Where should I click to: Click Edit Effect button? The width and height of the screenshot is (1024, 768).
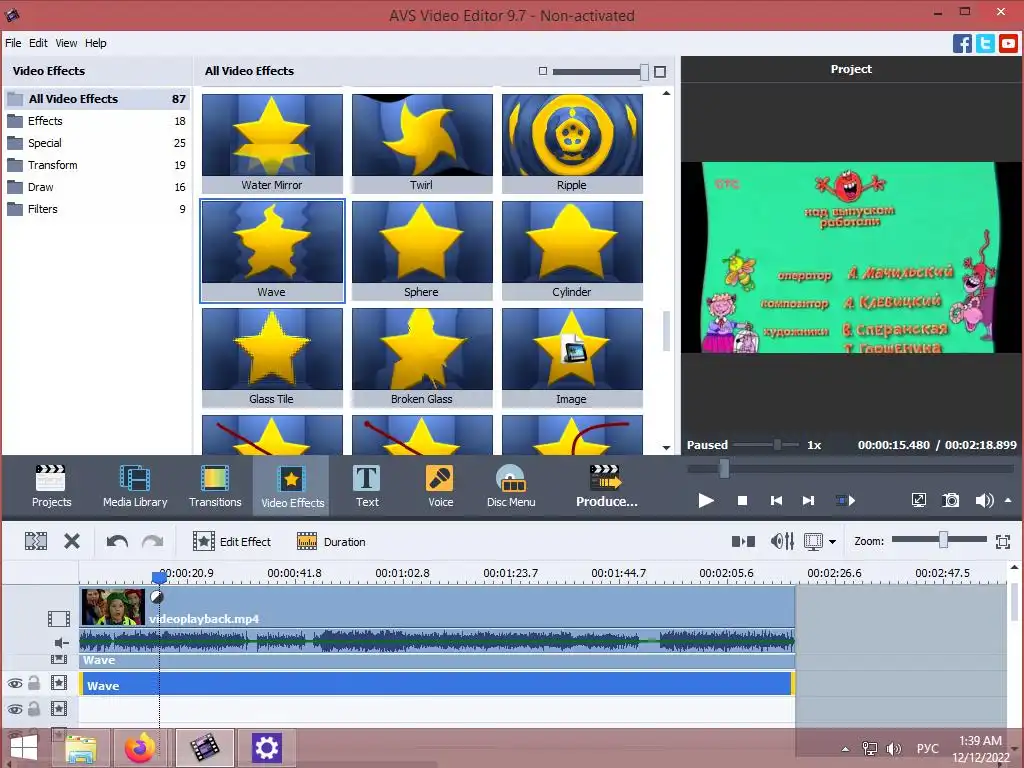(232, 541)
